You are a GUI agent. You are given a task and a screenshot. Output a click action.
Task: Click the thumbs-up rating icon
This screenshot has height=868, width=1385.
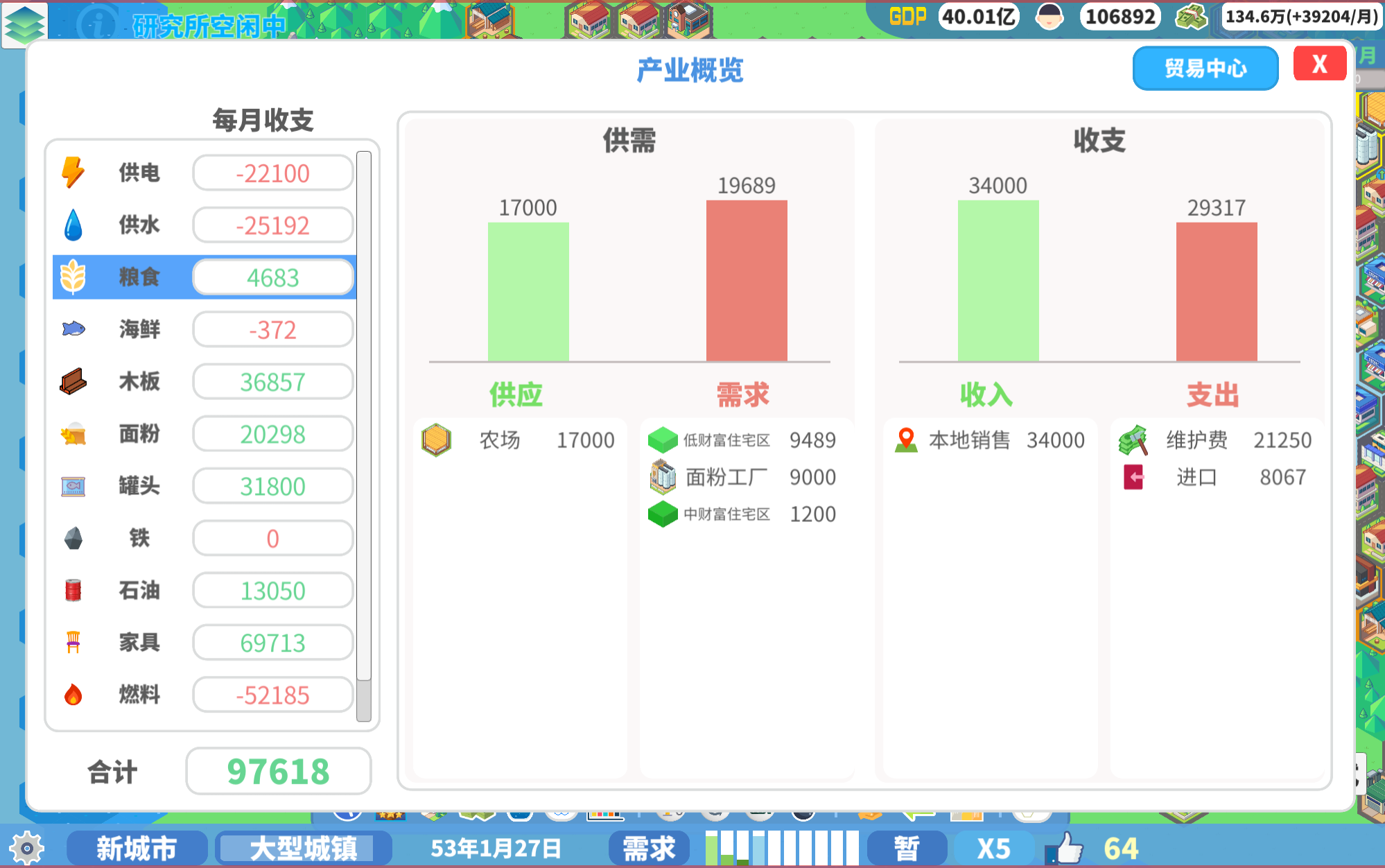(x=1064, y=848)
